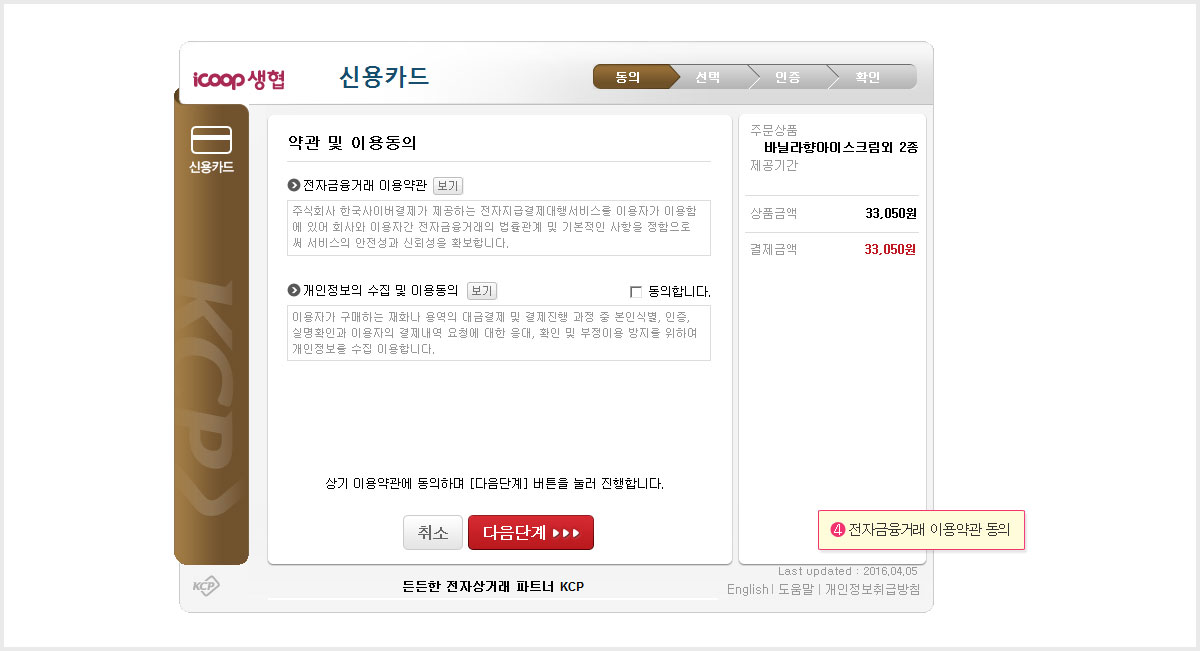Click the 든든한 전자상거래 파트너 KCP text
This screenshot has width=1200, height=651.
[x=493, y=586]
